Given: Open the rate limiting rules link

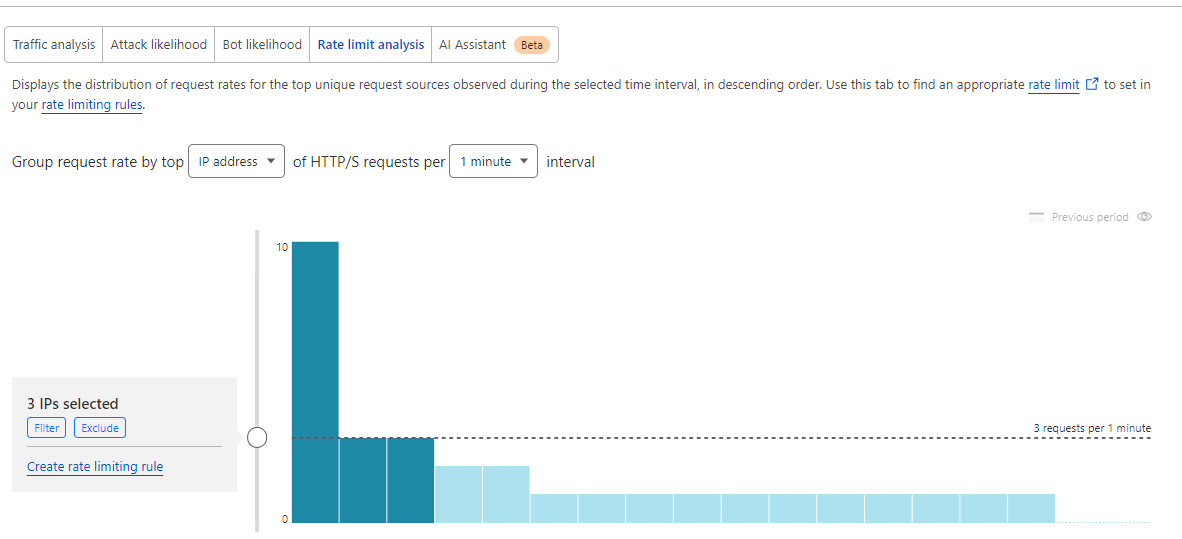Looking at the screenshot, I should tap(92, 105).
